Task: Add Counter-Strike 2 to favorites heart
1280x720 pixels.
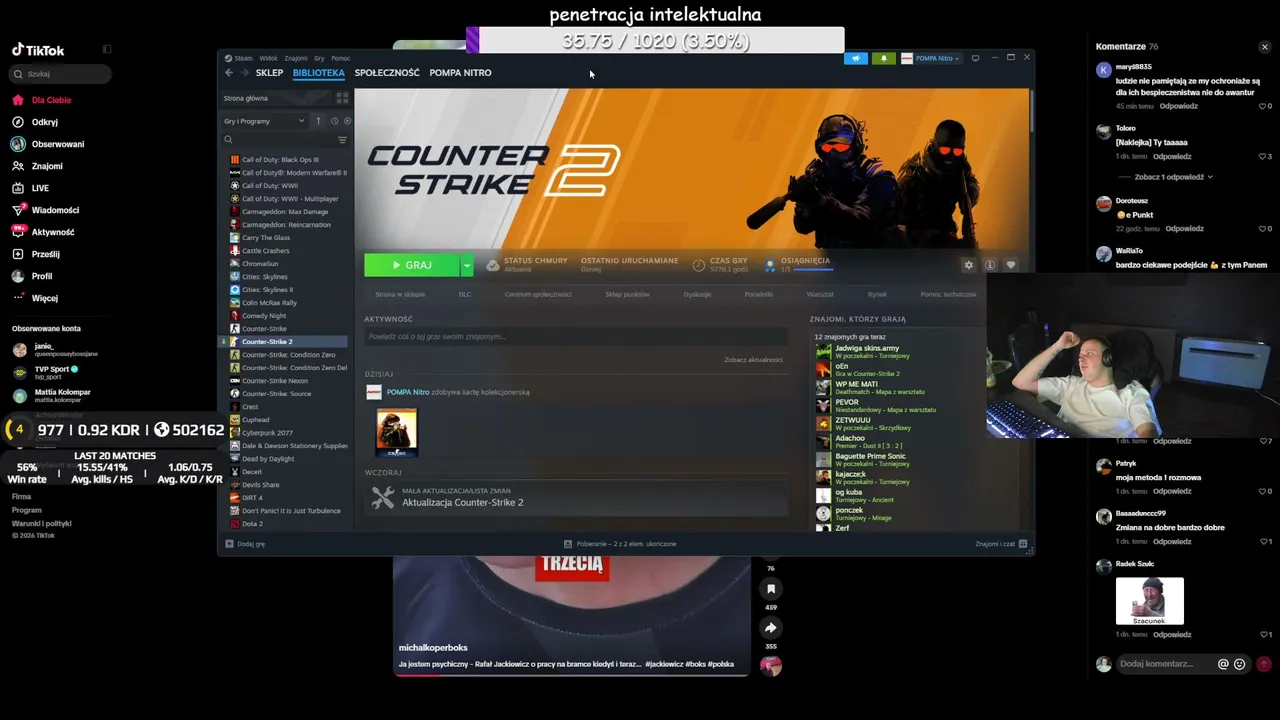Action: tap(1011, 265)
